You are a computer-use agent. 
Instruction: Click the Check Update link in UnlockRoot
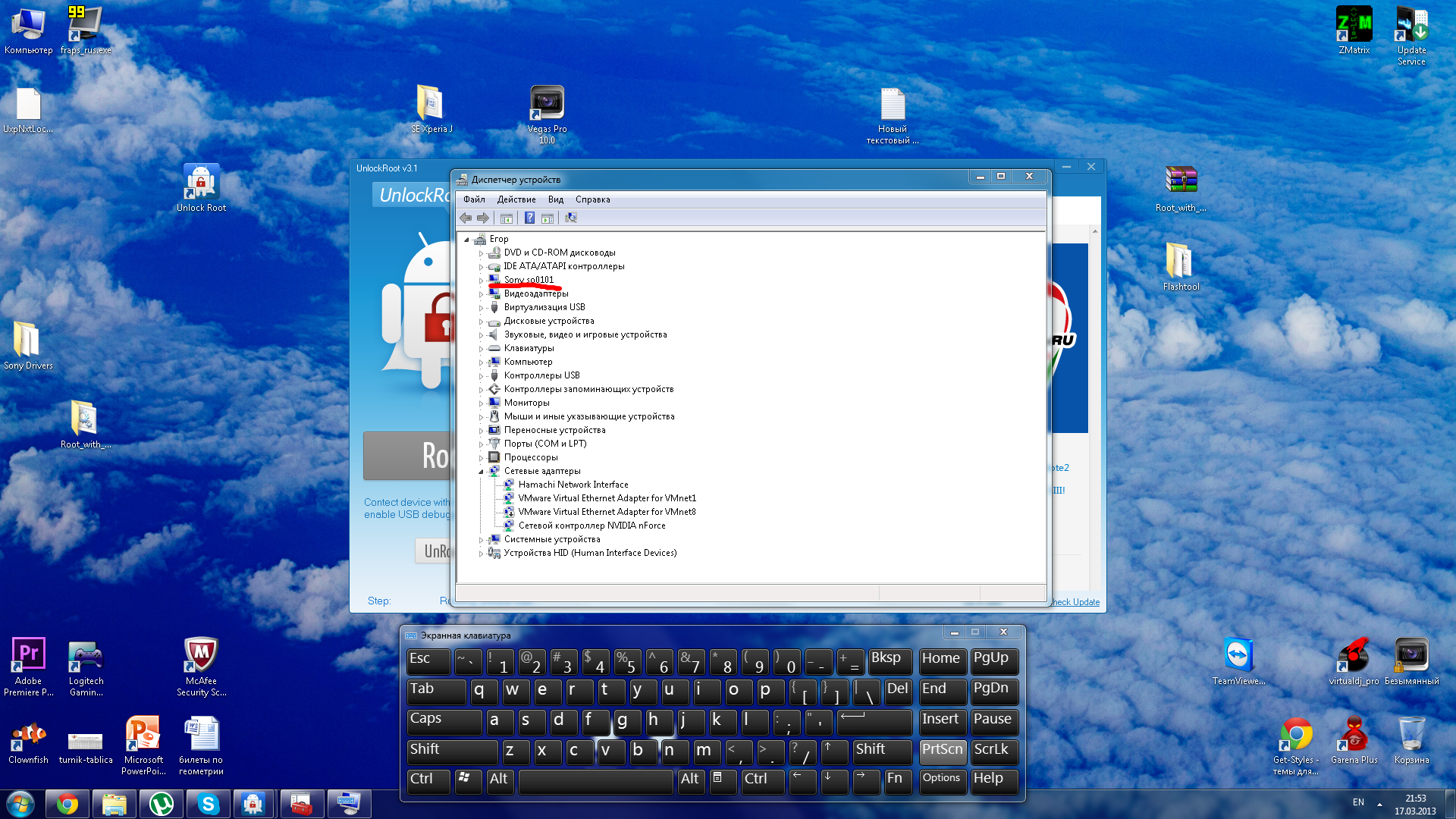pyautogui.click(x=1075, y=602)
